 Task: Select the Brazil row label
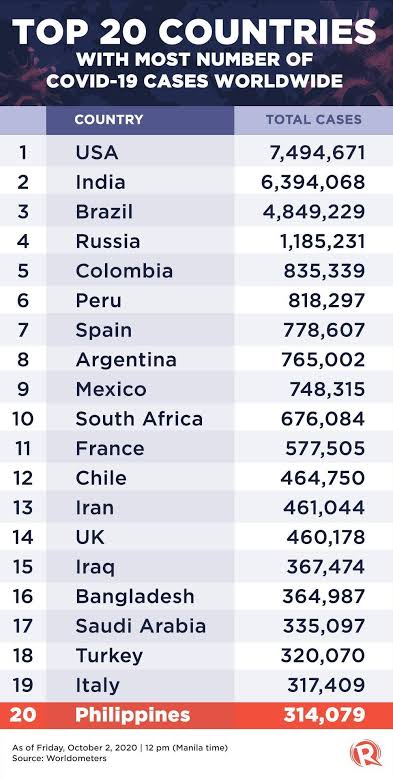[104, 212]
